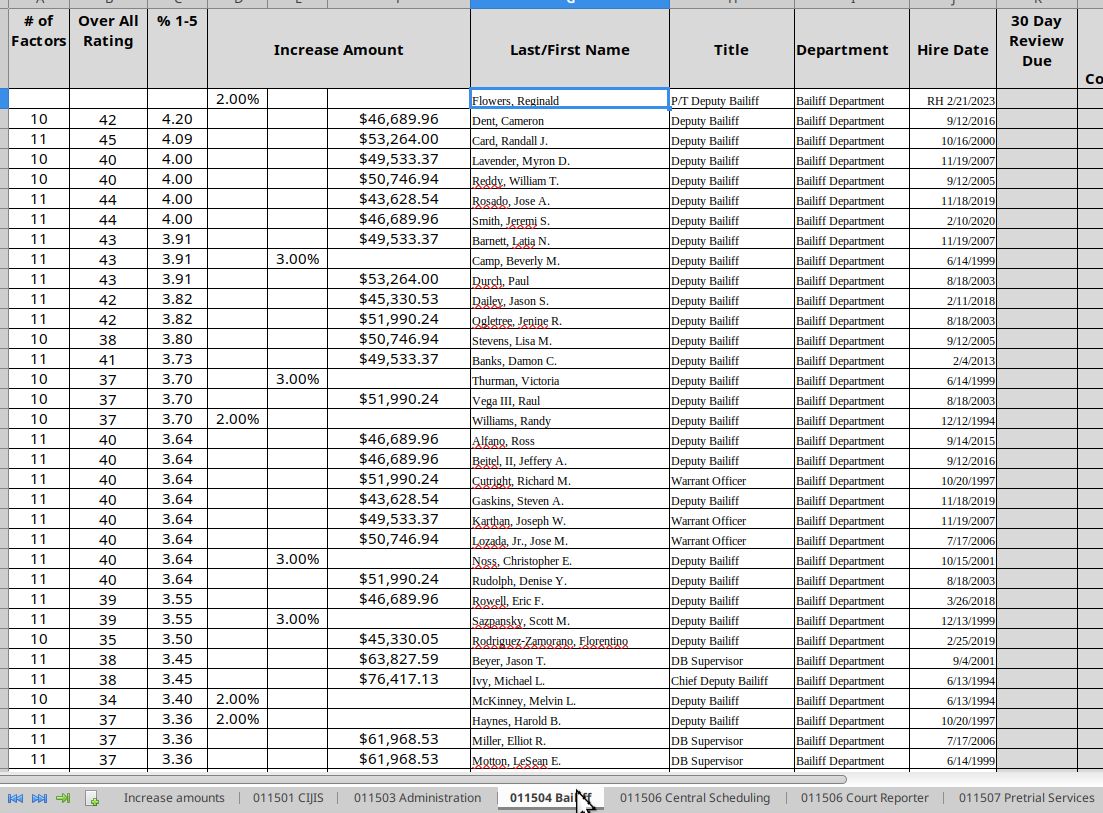This screenshot has height=813, width=1103.
Task: Click the horizontal scrollbar above sheet tabs
Action: click(x=422, y=779)
